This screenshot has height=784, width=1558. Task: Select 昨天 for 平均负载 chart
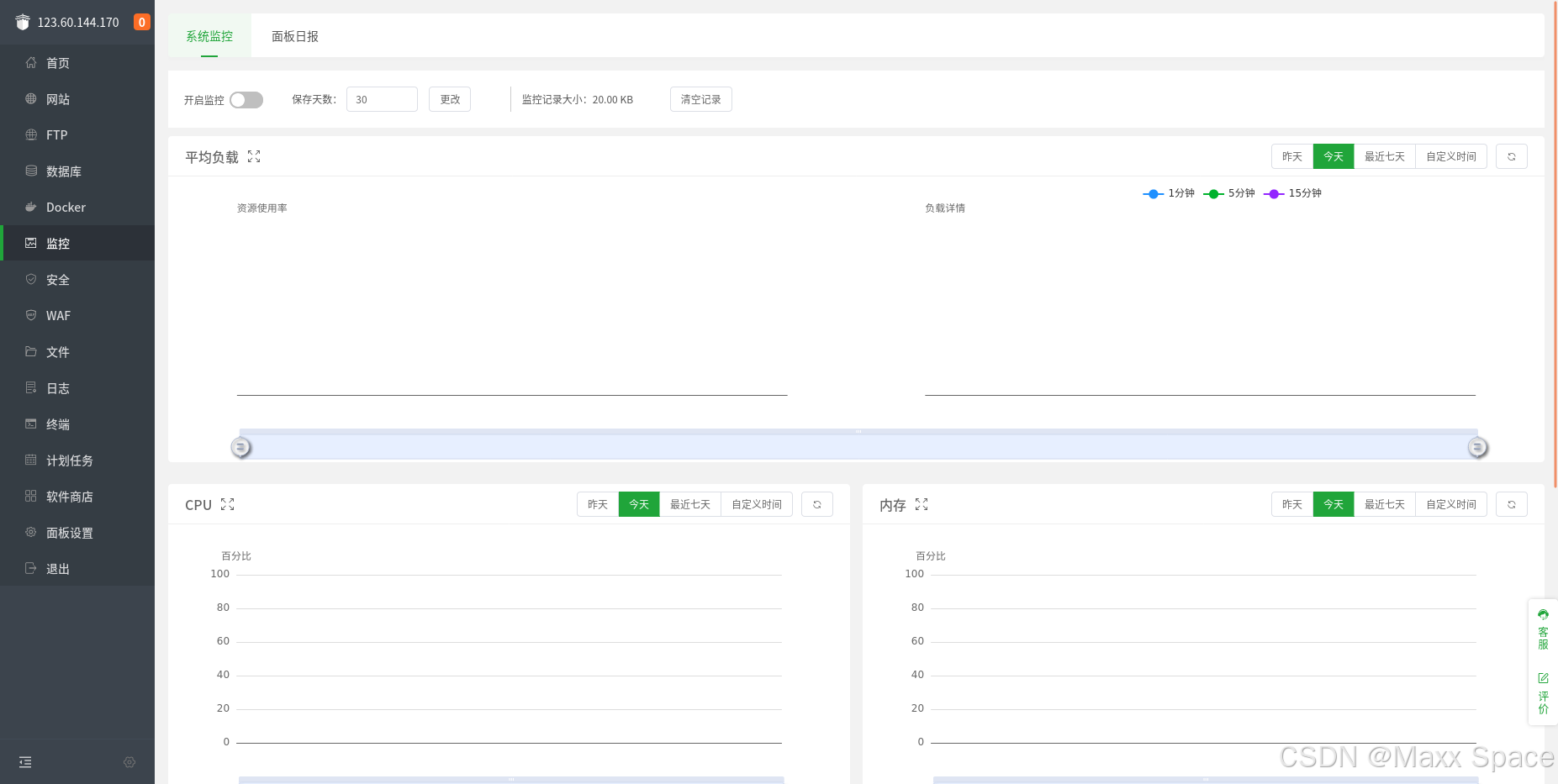point(1292,156)
